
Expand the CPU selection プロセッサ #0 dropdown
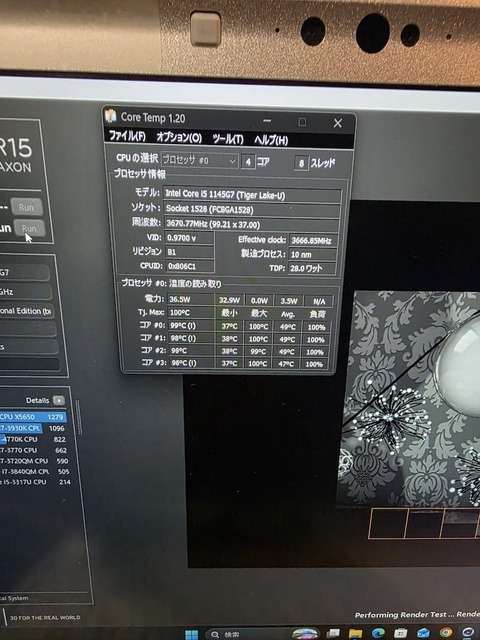point(200,160)
